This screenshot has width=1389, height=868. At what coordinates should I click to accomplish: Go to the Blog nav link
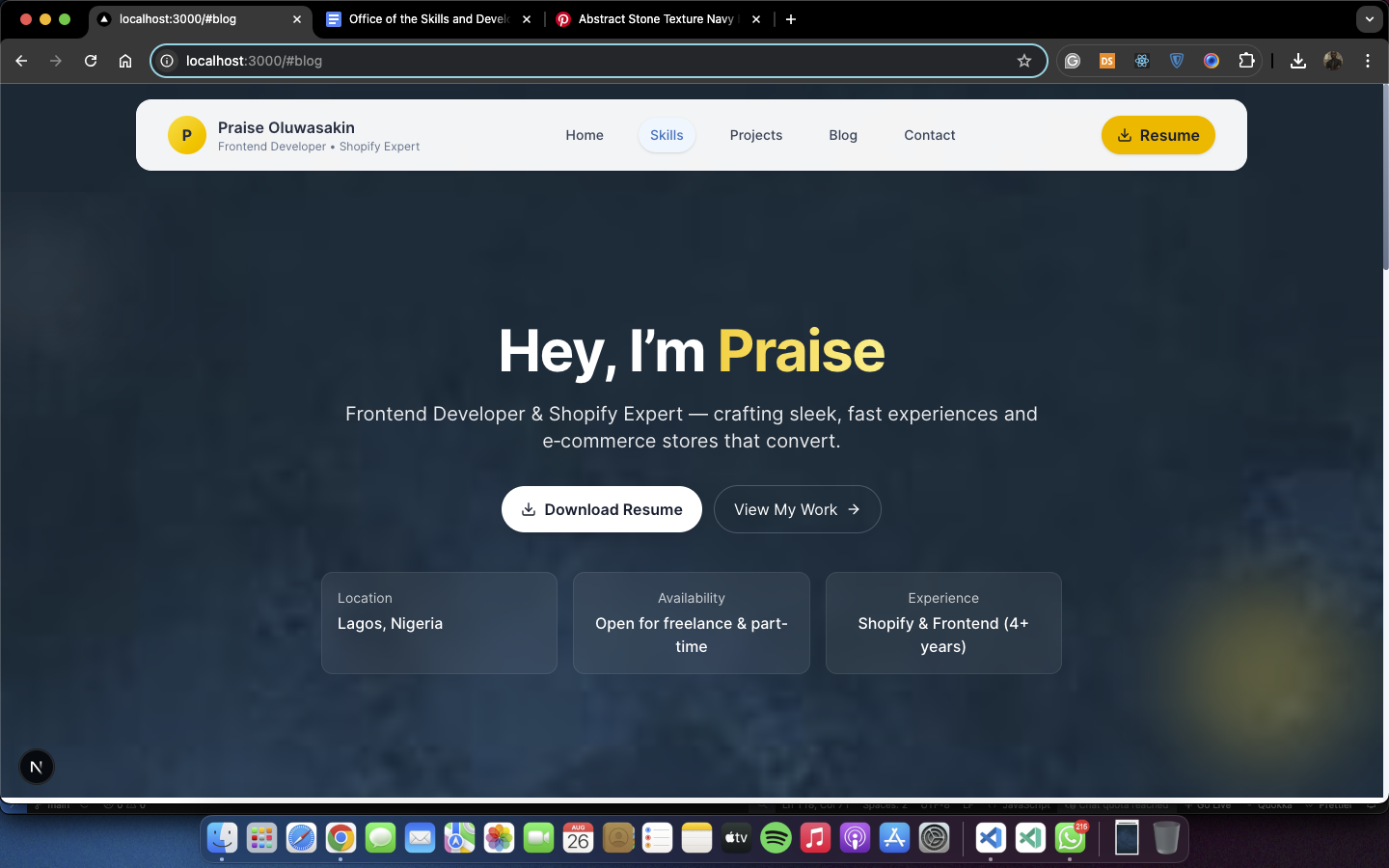point(842,135)
